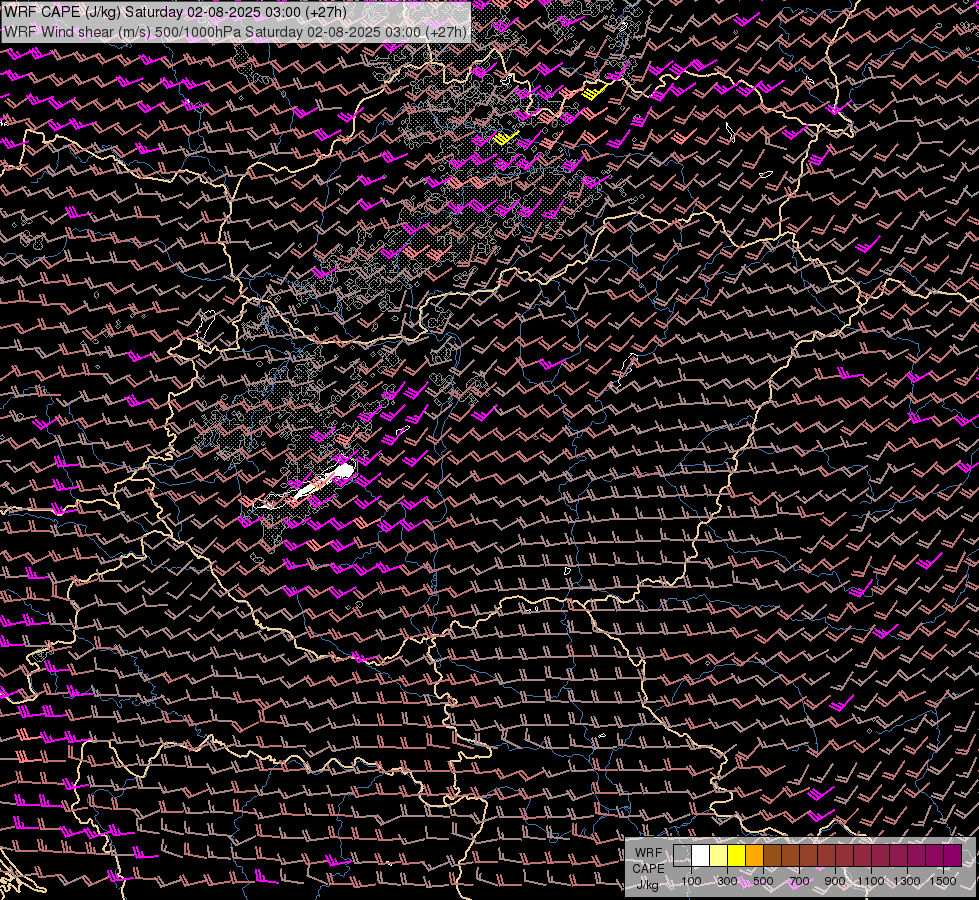Click the 700 label on CAPE legend
Screen dimensions: 979x900
pos(799,881)
